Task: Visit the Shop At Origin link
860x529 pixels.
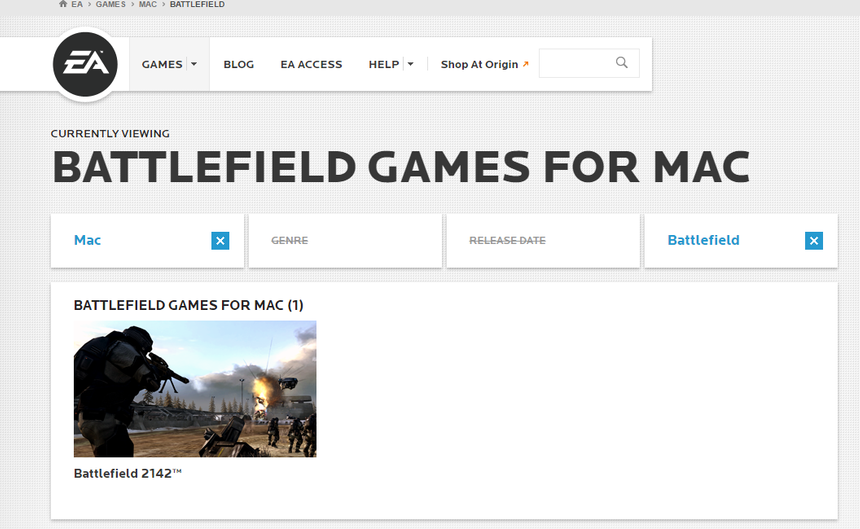Action: point(484,64)
